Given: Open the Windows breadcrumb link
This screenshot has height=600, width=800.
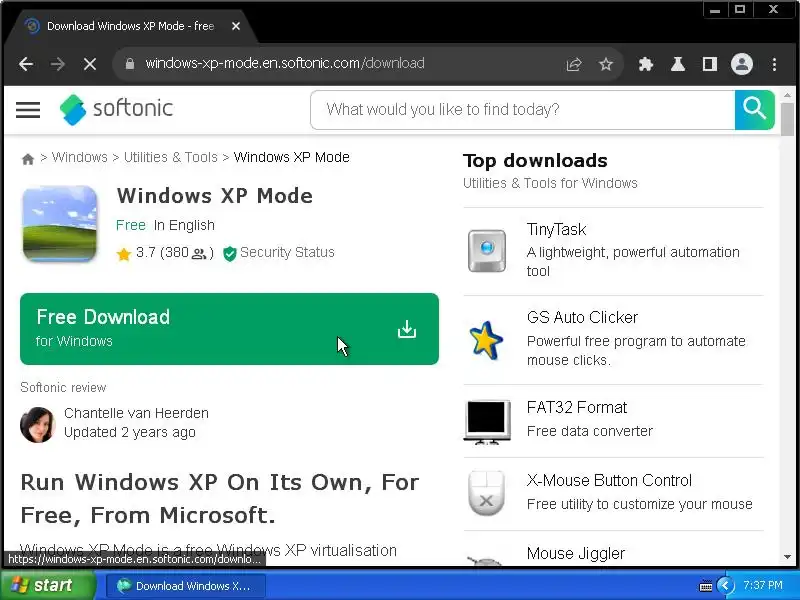Looking at the screenshot, I should click(x=80, y=157).
